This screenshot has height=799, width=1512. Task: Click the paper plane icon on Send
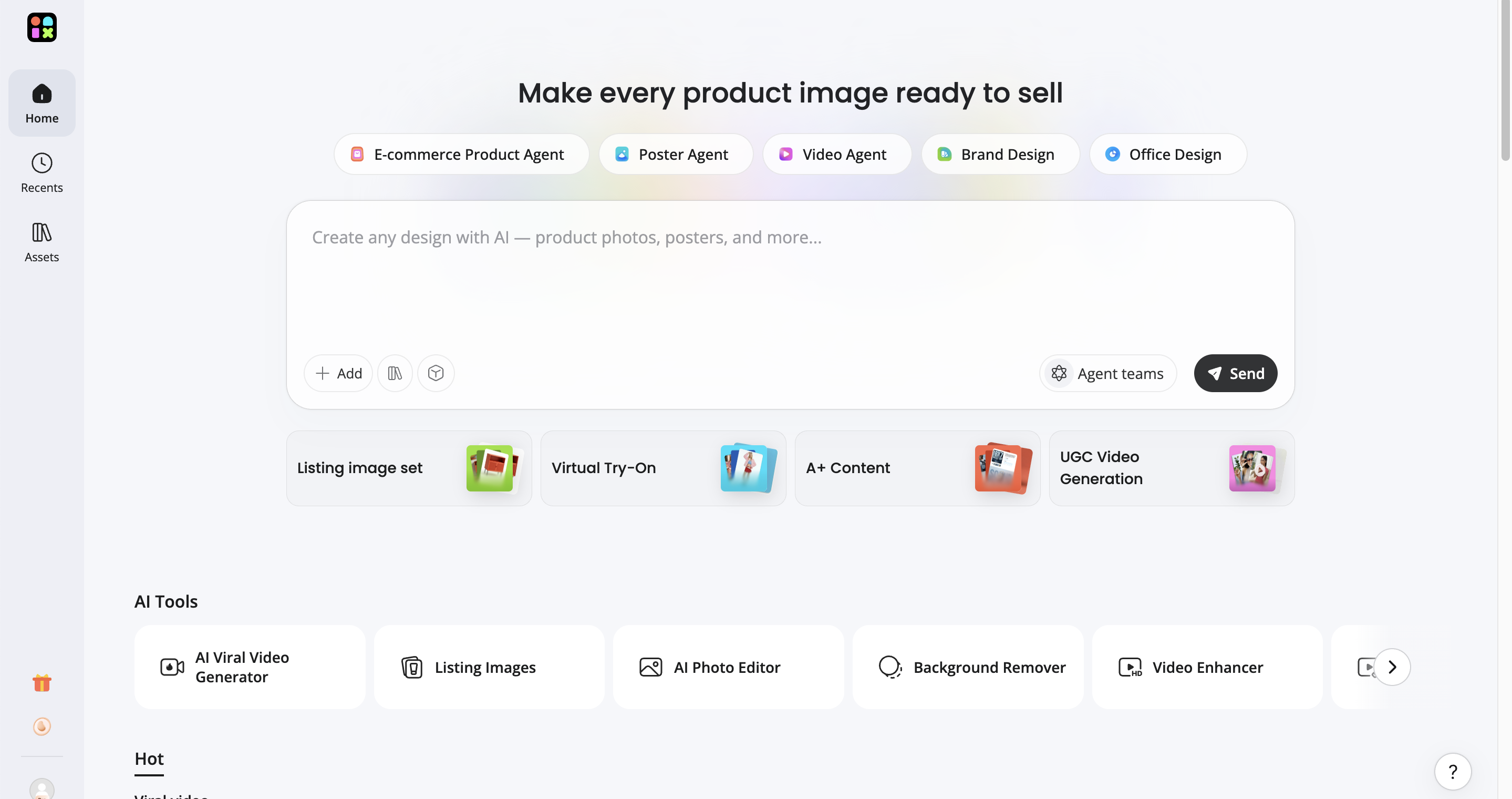coord(1215,373)
